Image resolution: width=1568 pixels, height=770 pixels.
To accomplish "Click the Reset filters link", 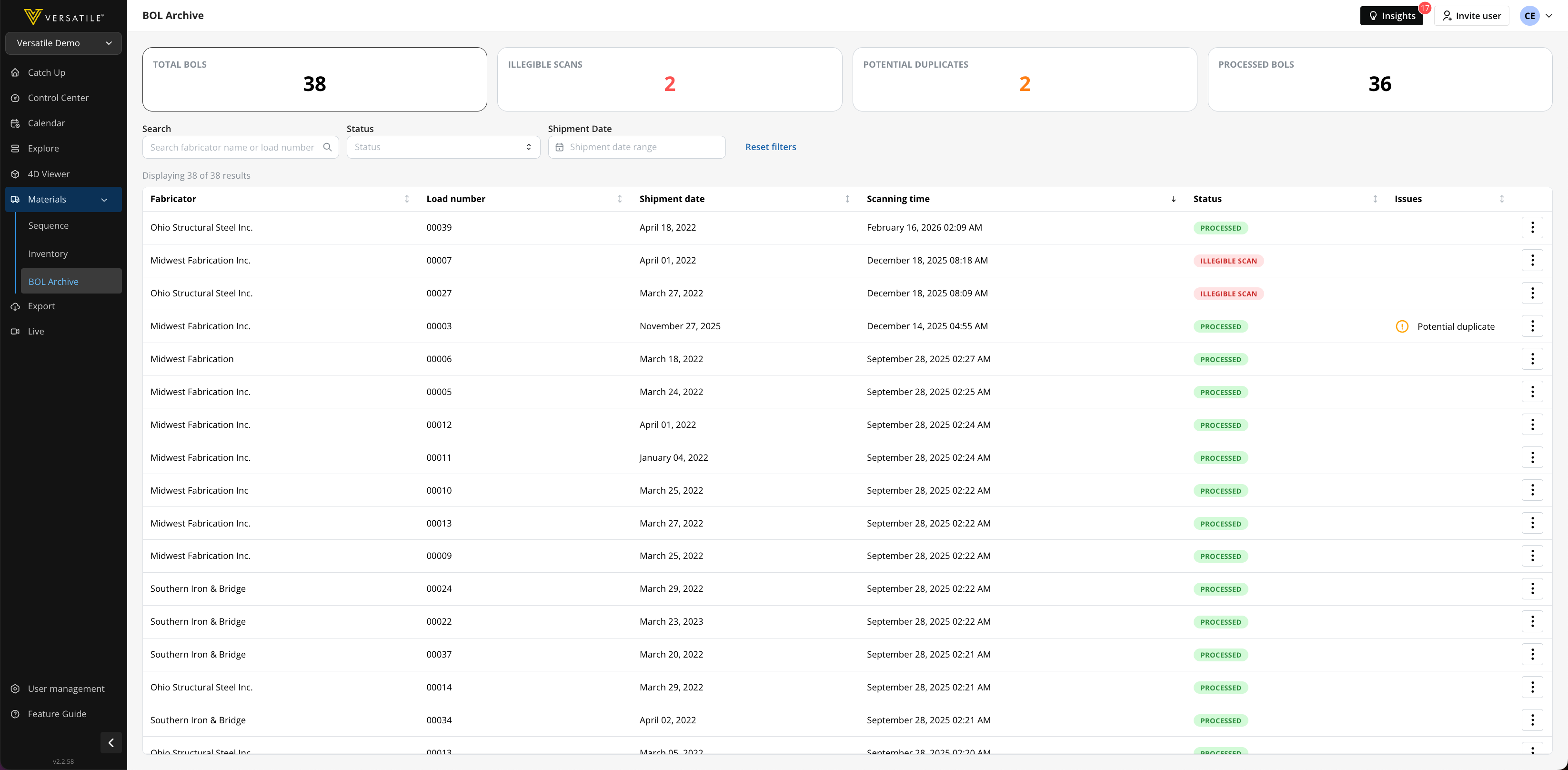I will click(x=771, y=147).
